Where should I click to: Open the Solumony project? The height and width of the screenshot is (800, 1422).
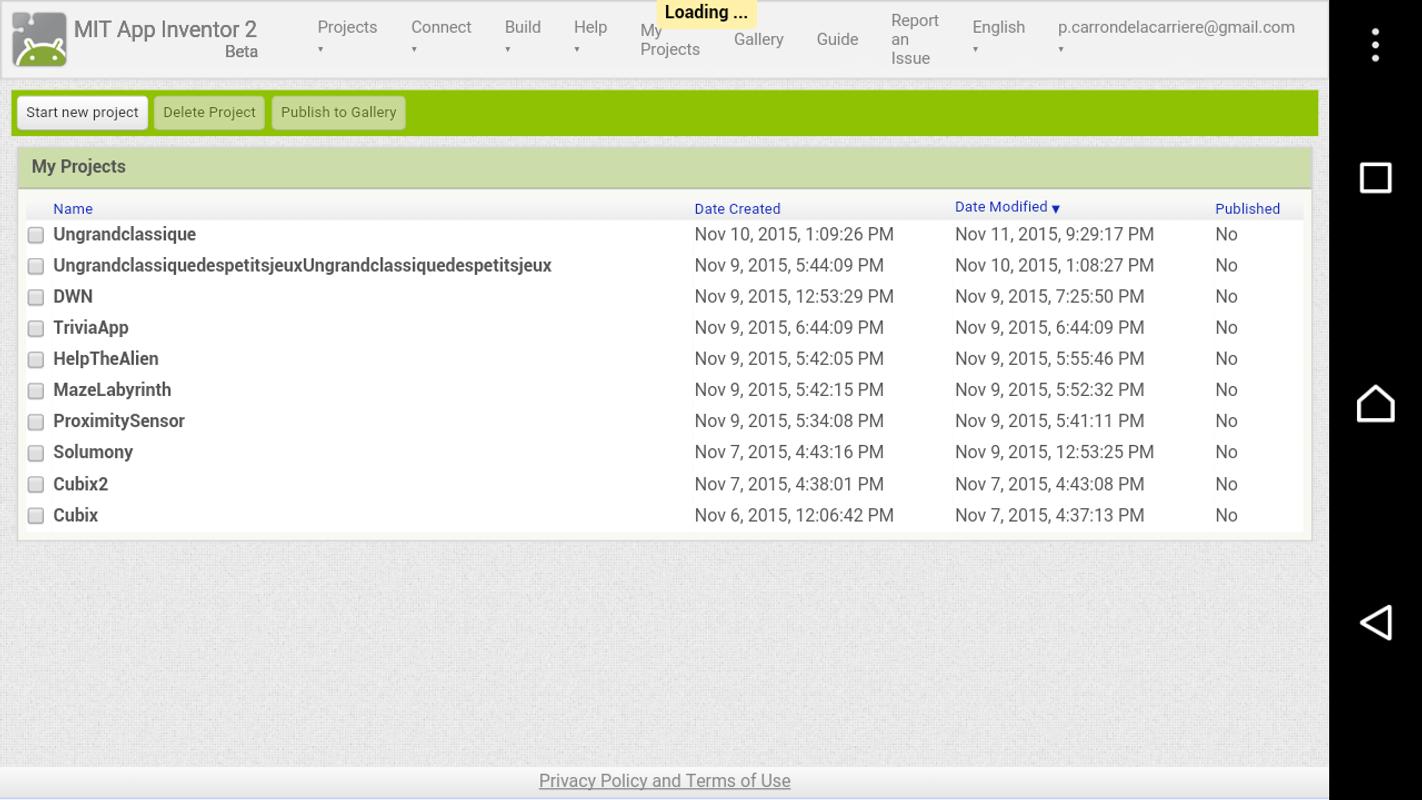[x=93, y=452]
